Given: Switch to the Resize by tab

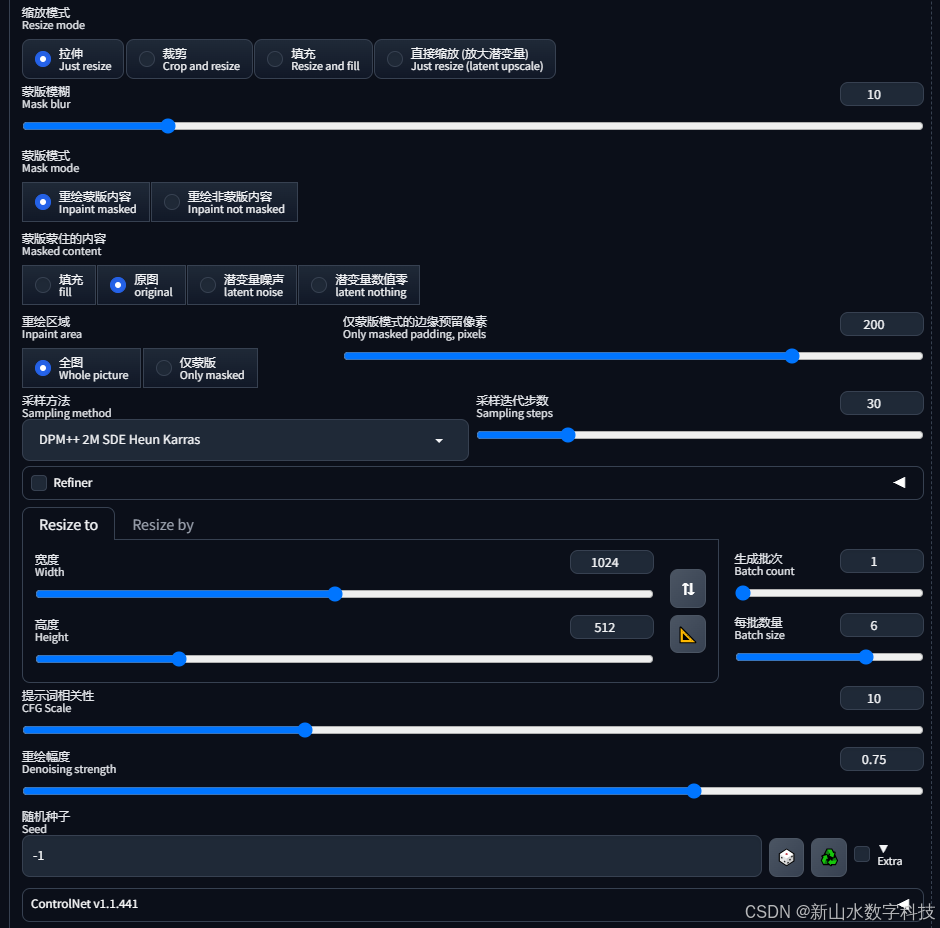Looking at the screenshot, I should pyautogui.click(x=163, y=525).
